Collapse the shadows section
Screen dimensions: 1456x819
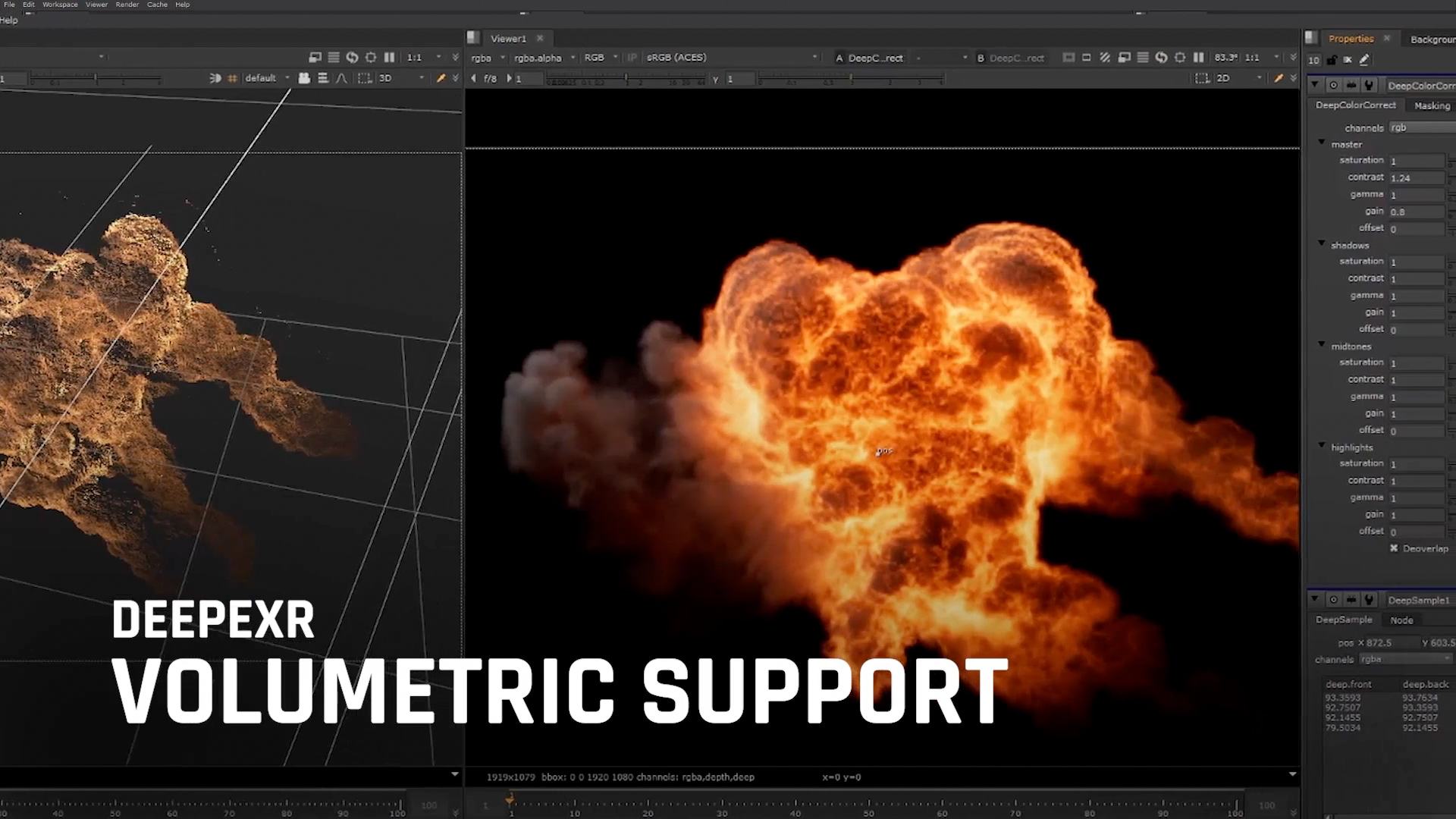click(1322, 244)
